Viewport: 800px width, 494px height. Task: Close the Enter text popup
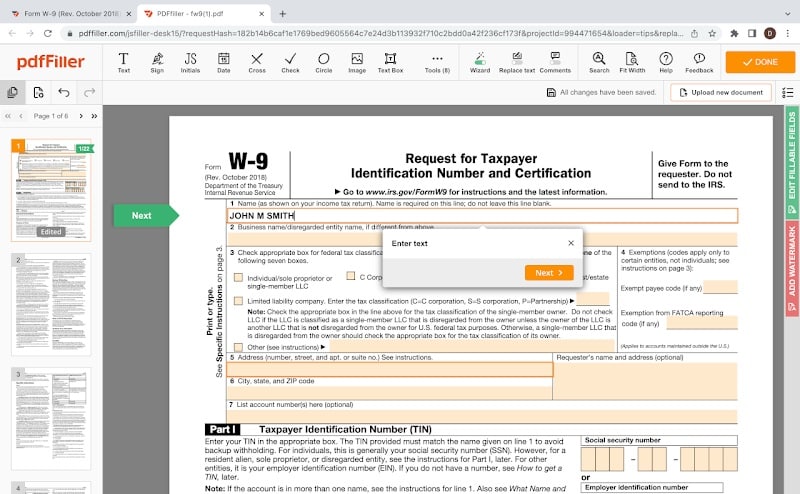point(571,243)
